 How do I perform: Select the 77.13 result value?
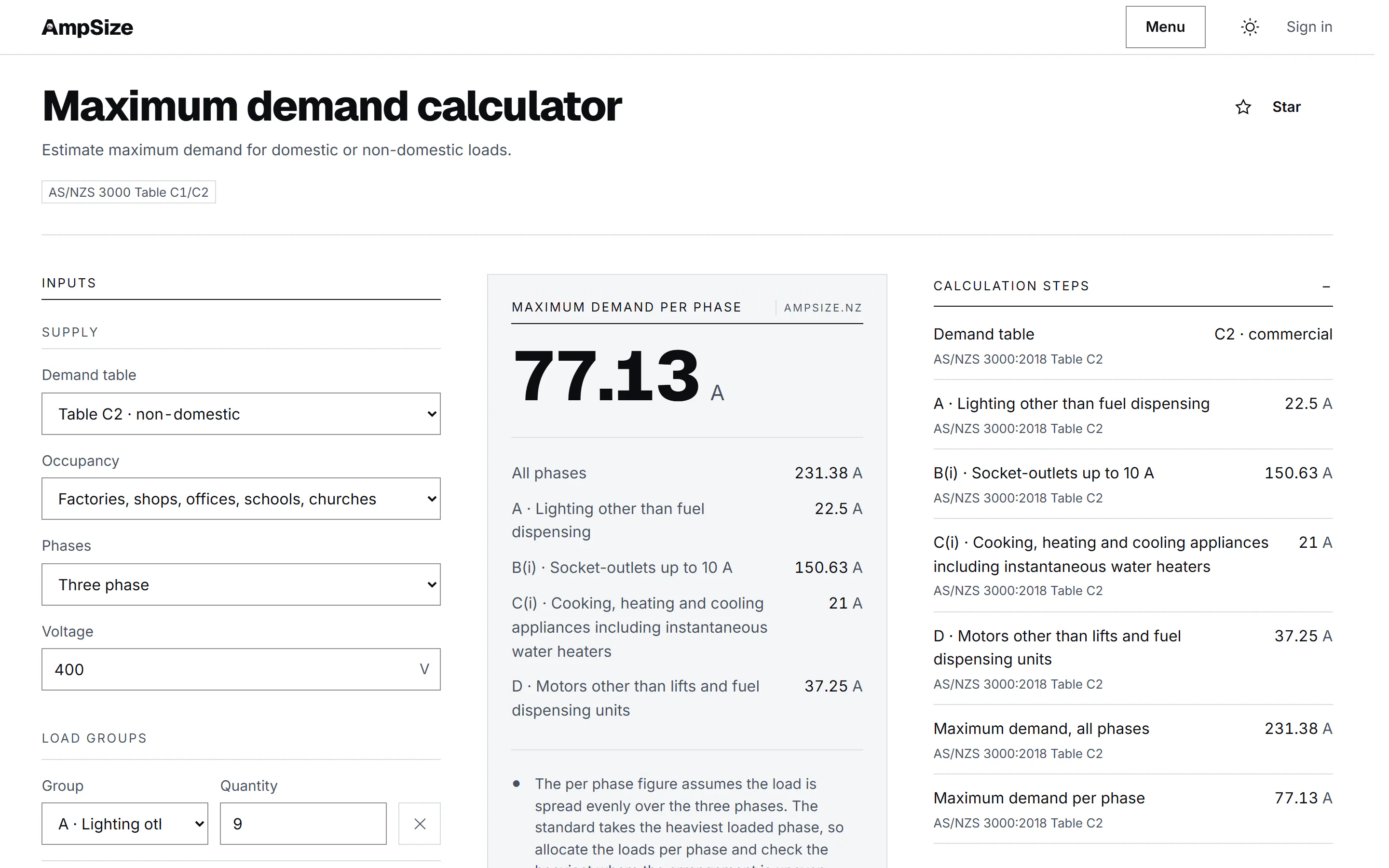(606, 376)
